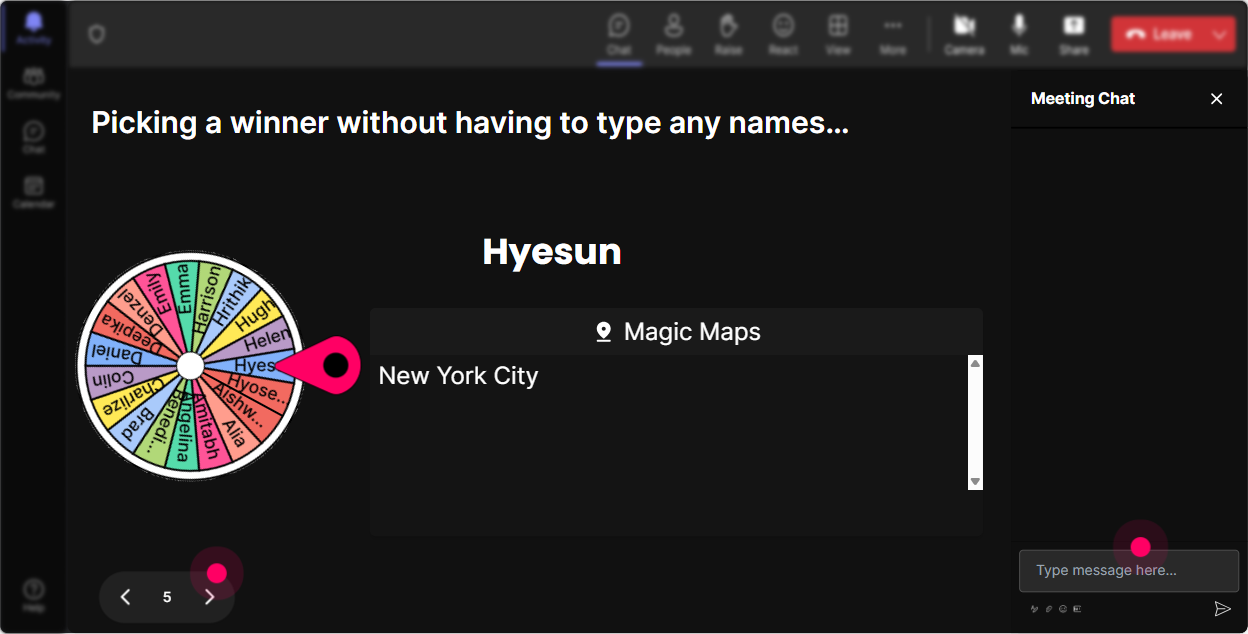Raise your hand in the meeting

point(728,34)
